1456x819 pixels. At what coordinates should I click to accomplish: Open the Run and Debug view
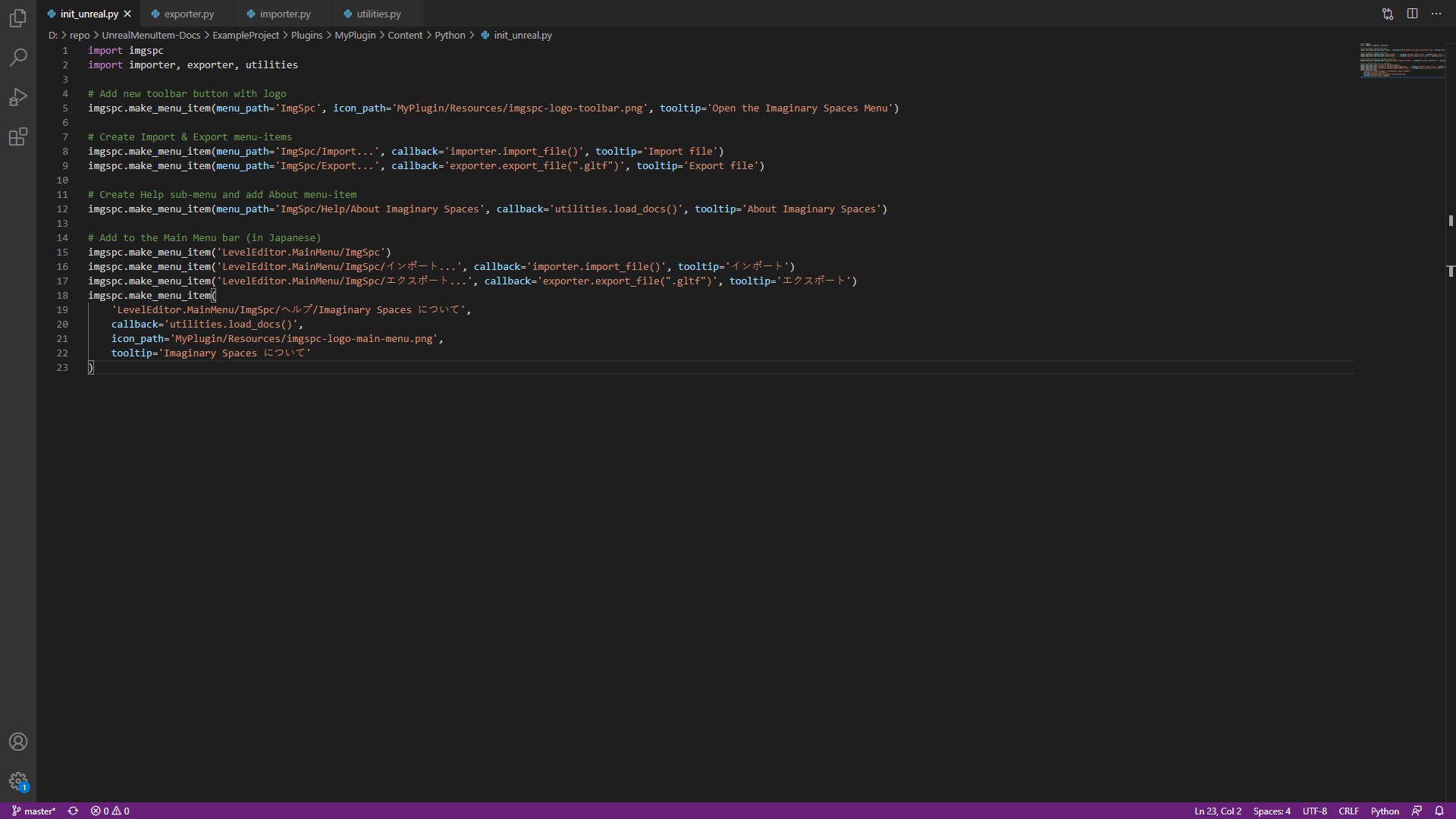pyautogui.click(x=18, y=97)
